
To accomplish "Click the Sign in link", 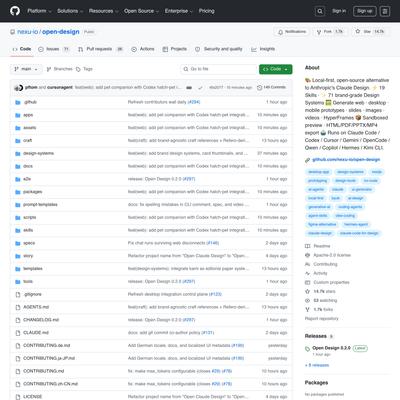I will 339,11.
